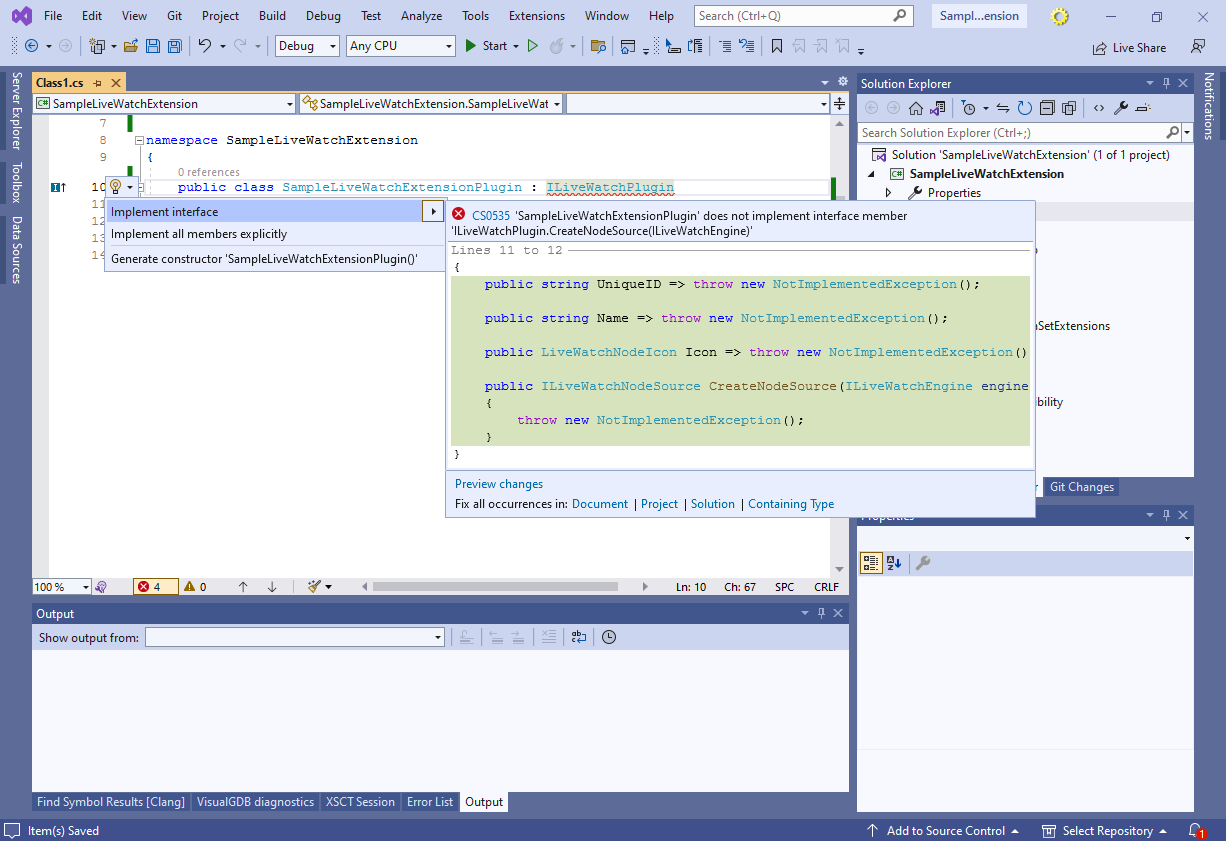Screen dimensions: 1226x841
Task: Switch to the VisualGDB diagnostics tab
Action: (255, 802)
